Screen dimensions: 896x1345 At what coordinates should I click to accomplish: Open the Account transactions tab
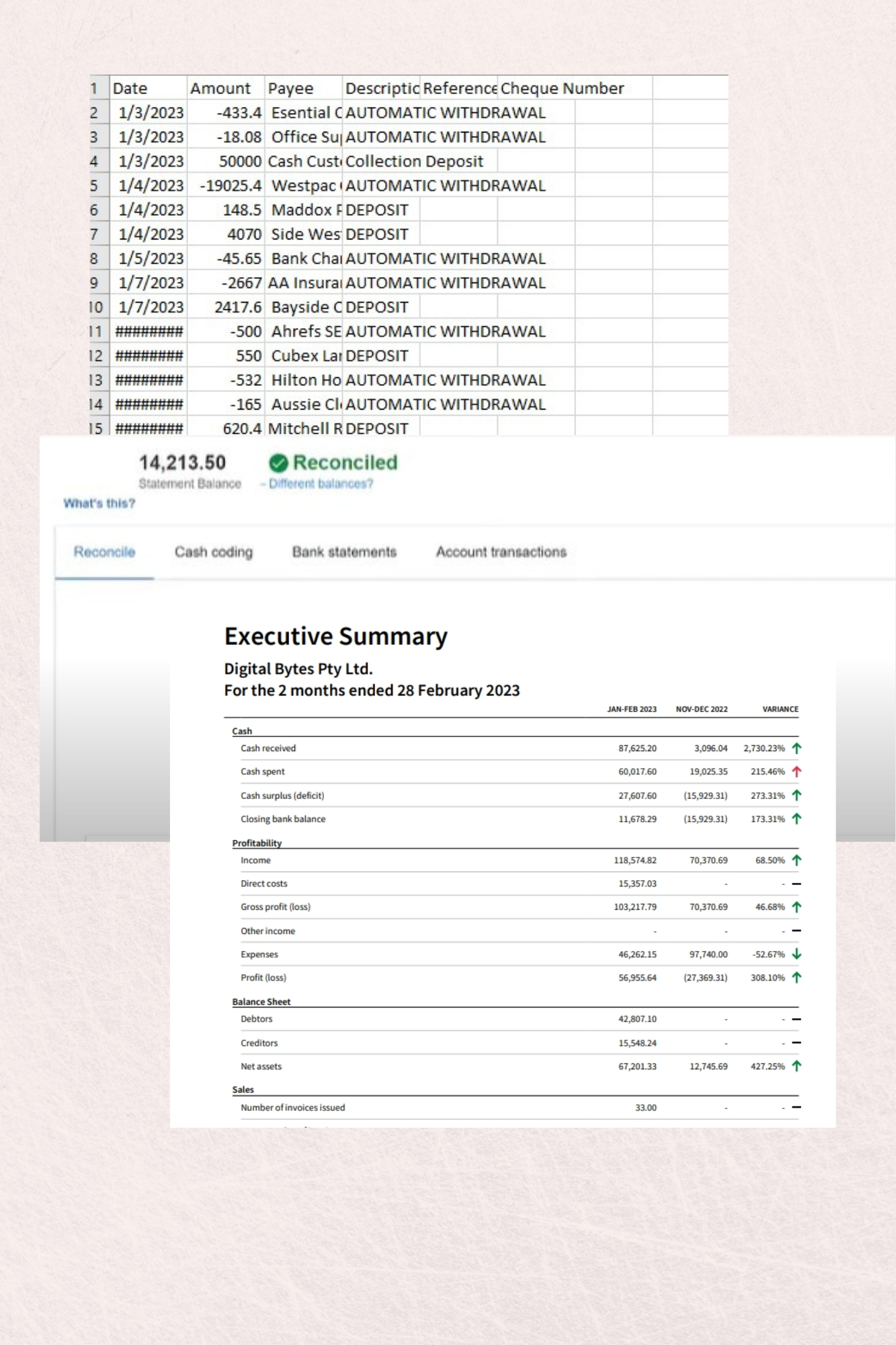pyautogui.click(x=501, y=552)
